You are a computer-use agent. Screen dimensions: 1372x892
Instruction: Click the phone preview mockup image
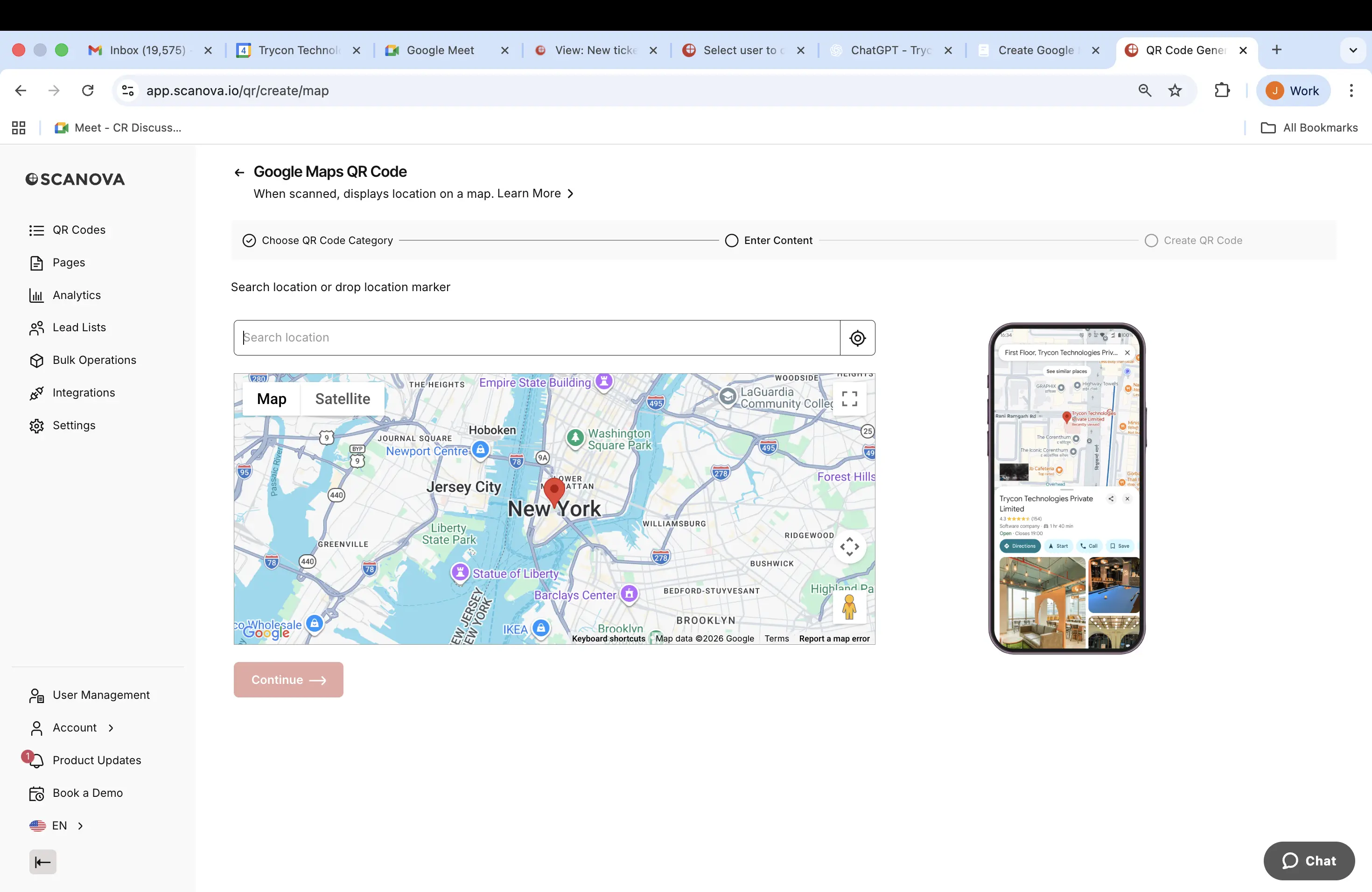[1066, 488]
